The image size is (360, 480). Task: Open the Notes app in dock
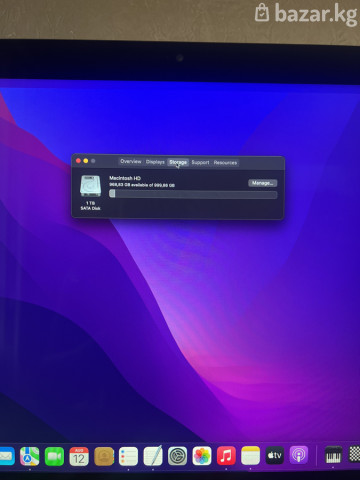point(250,455)
